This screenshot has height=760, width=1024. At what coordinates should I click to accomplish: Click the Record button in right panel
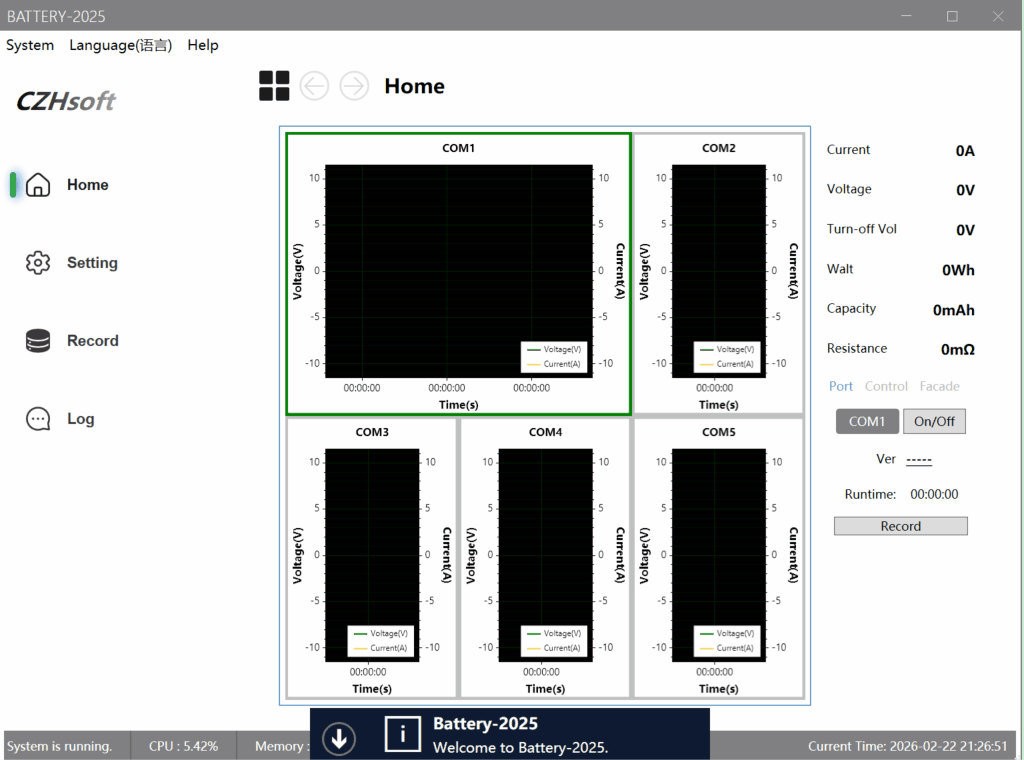click(901, 526)
